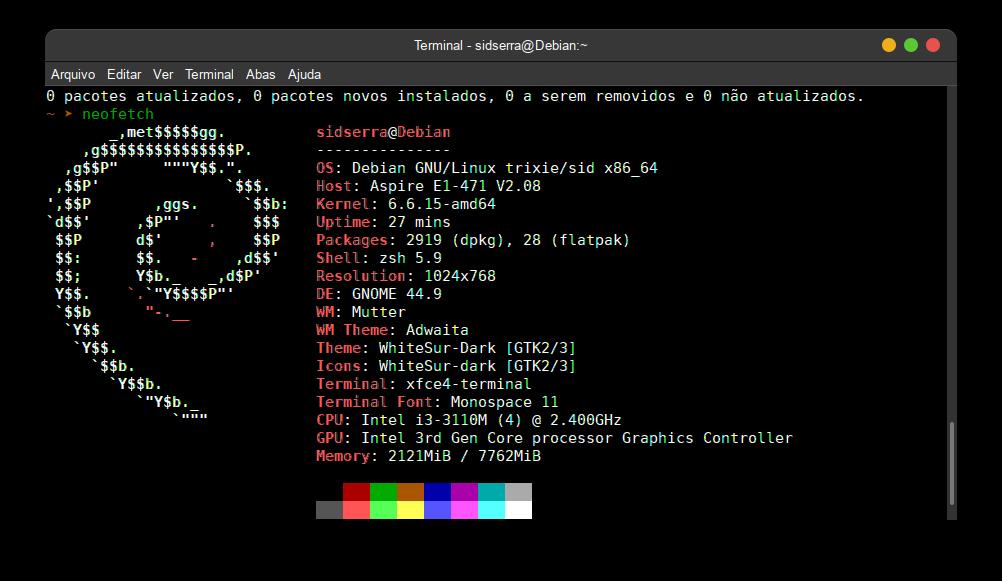
Task: Minimize the window with the yellow button
Action: 889,45
